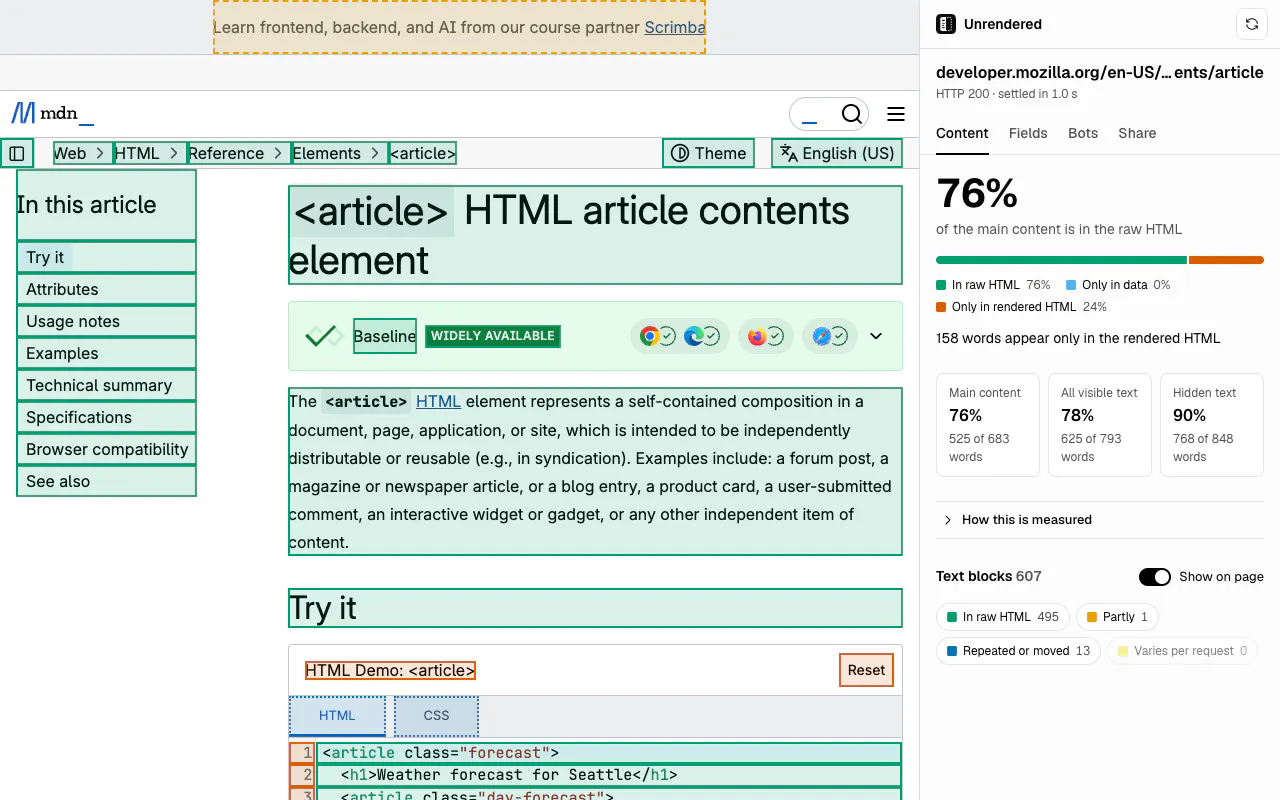Click the Unrendered app logo icon

[945, 24]
